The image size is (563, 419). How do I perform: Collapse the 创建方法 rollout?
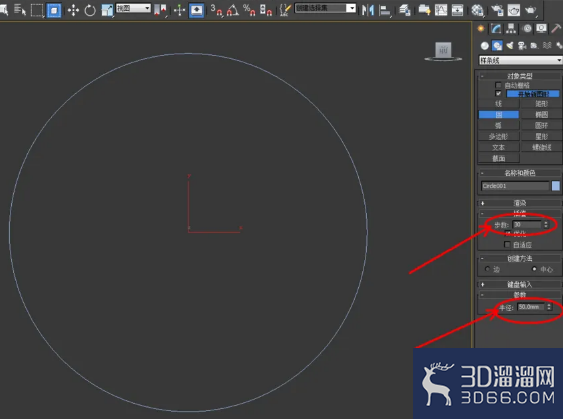519,258
